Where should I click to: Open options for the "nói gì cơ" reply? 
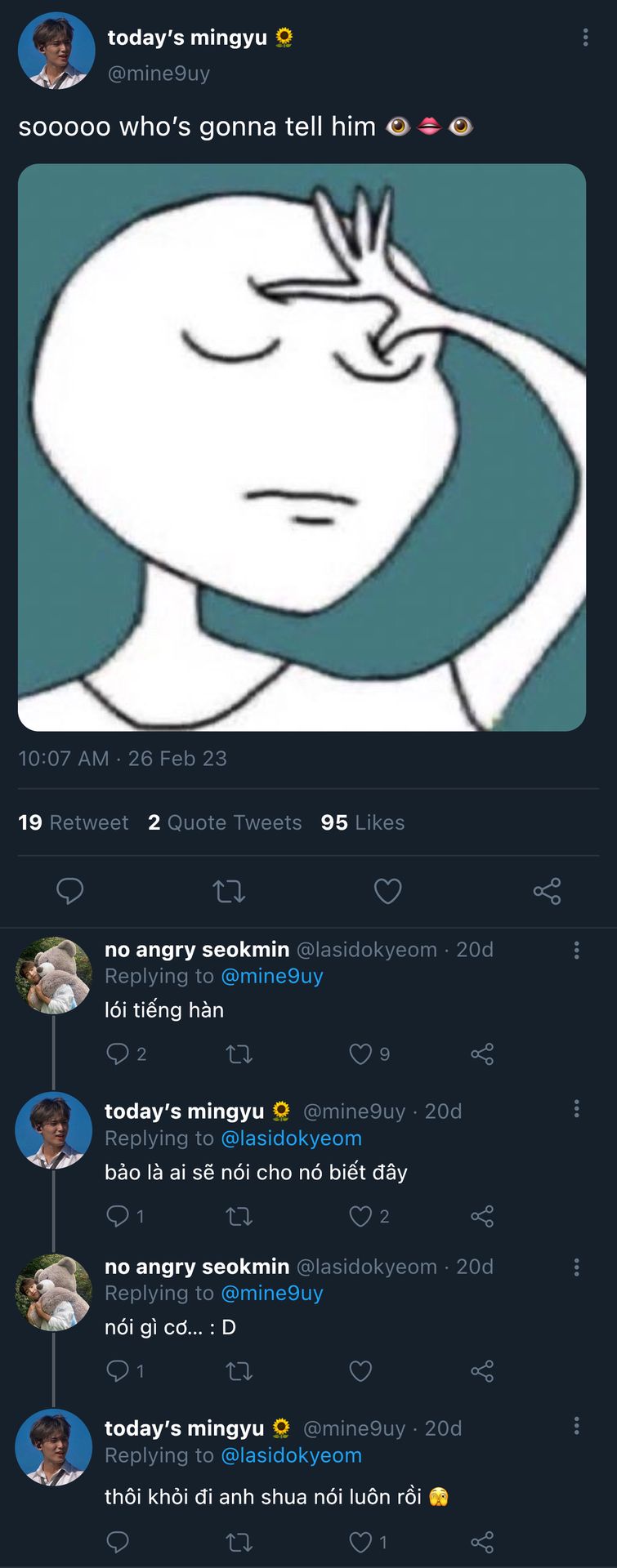point(576,1267)
